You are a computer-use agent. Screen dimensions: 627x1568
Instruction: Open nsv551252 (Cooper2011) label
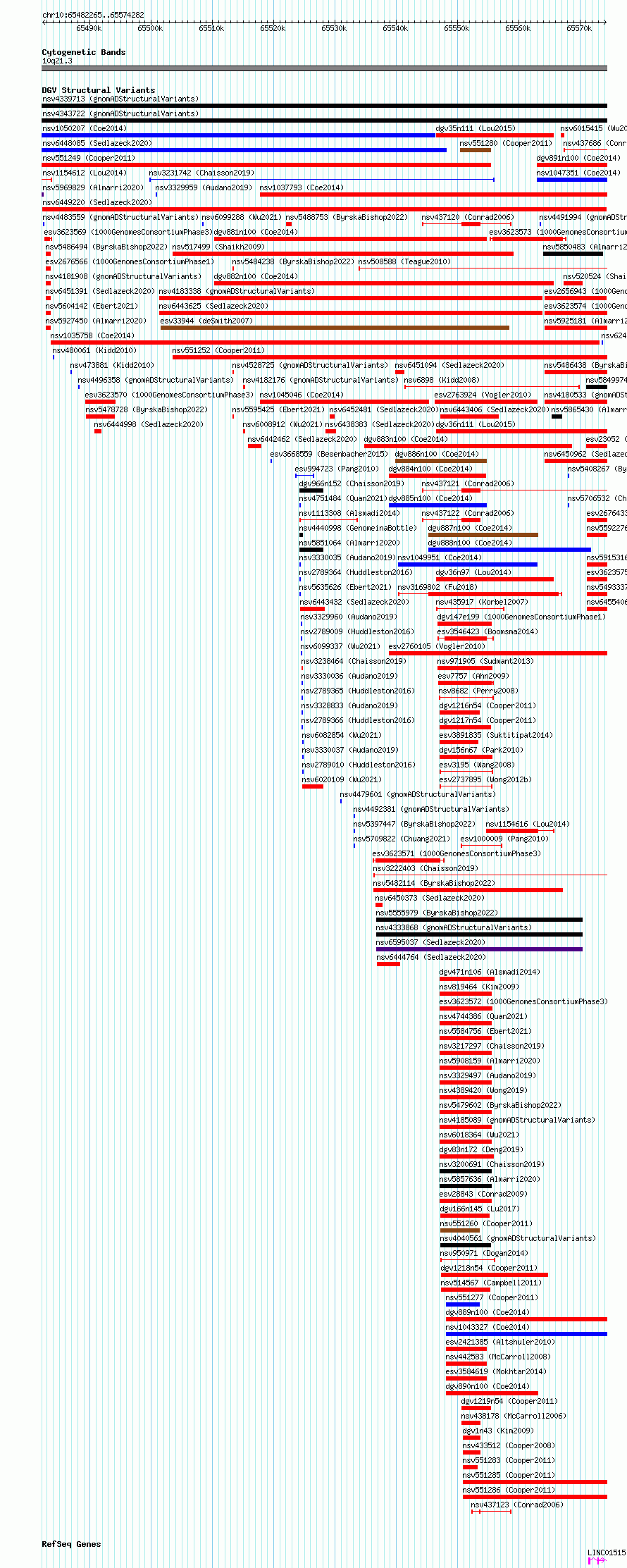point(218,350)
